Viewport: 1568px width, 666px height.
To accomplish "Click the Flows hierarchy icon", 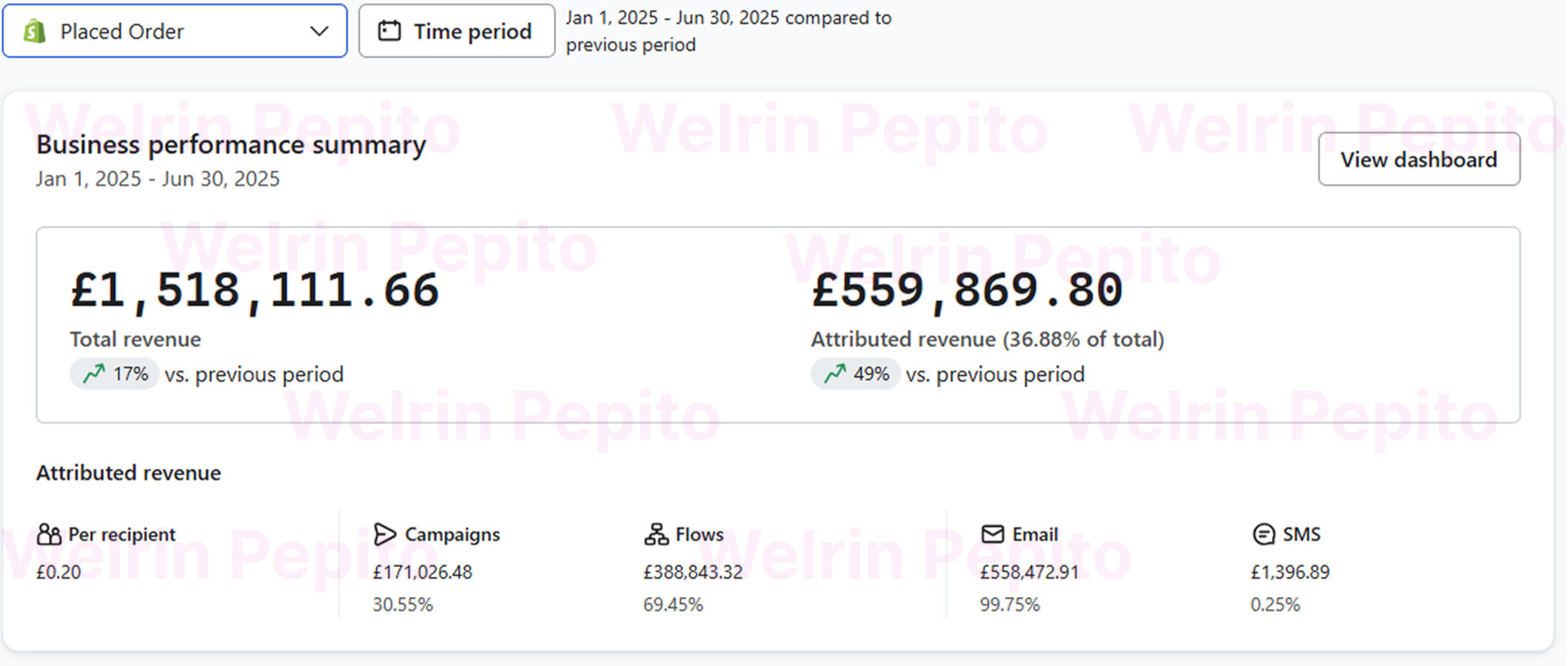I will (656, 534).
